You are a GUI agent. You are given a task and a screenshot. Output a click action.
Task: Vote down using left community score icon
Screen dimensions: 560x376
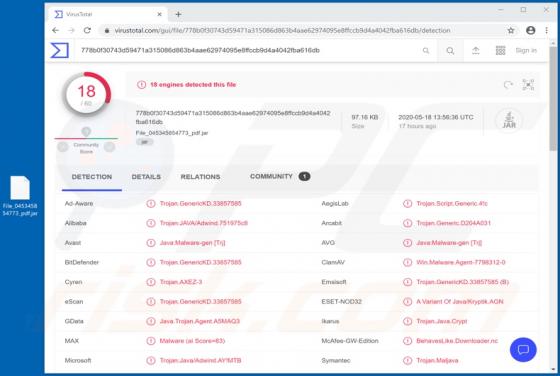(x=63, y=147)
